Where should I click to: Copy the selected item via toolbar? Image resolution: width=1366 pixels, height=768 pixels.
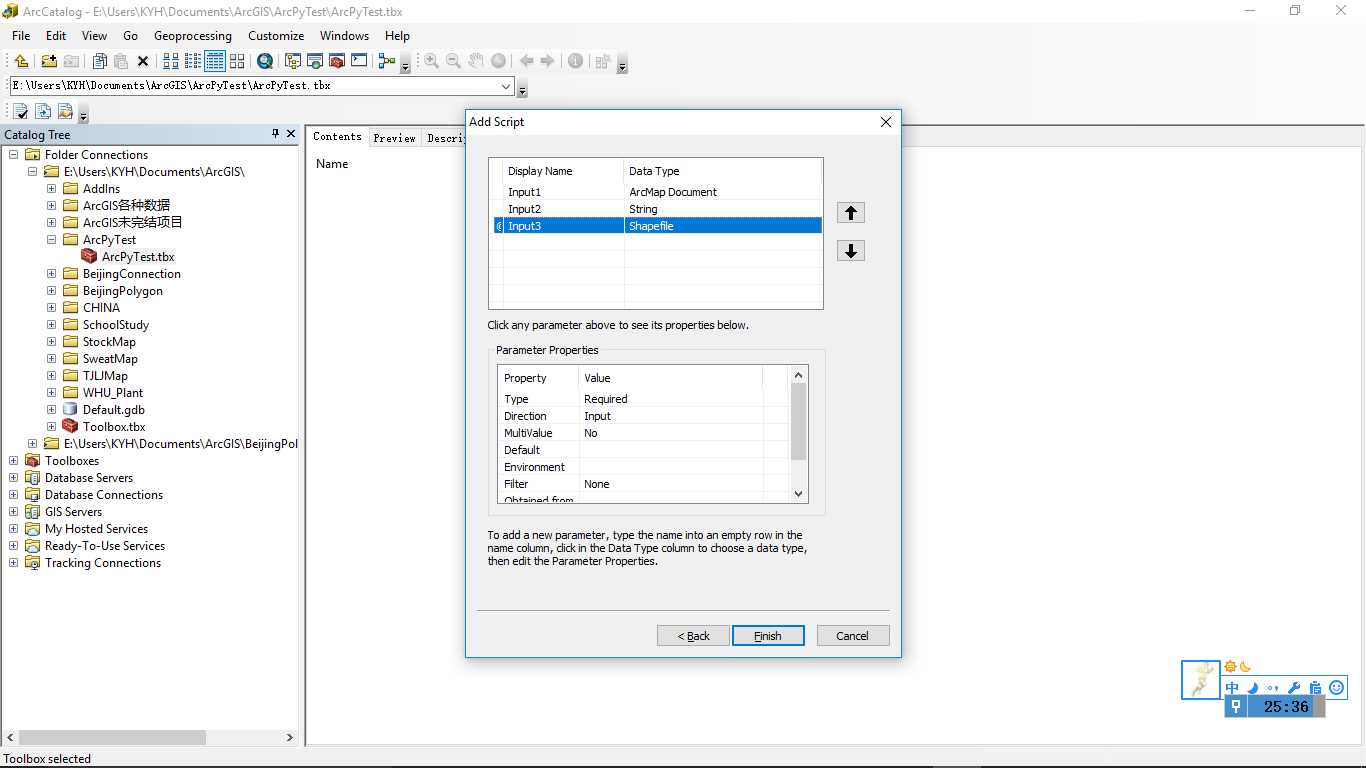pos(99,61)
